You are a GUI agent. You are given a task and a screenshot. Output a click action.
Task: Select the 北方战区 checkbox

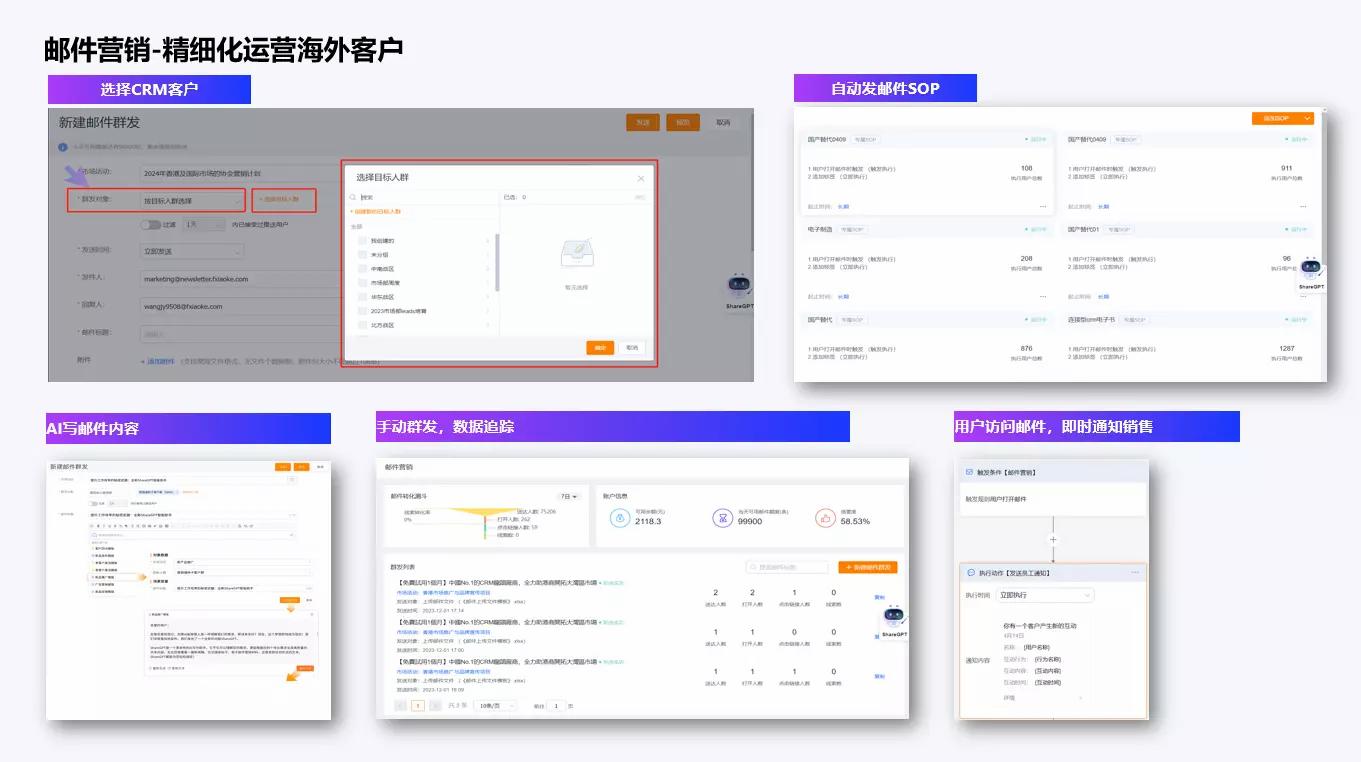point(362,325)
